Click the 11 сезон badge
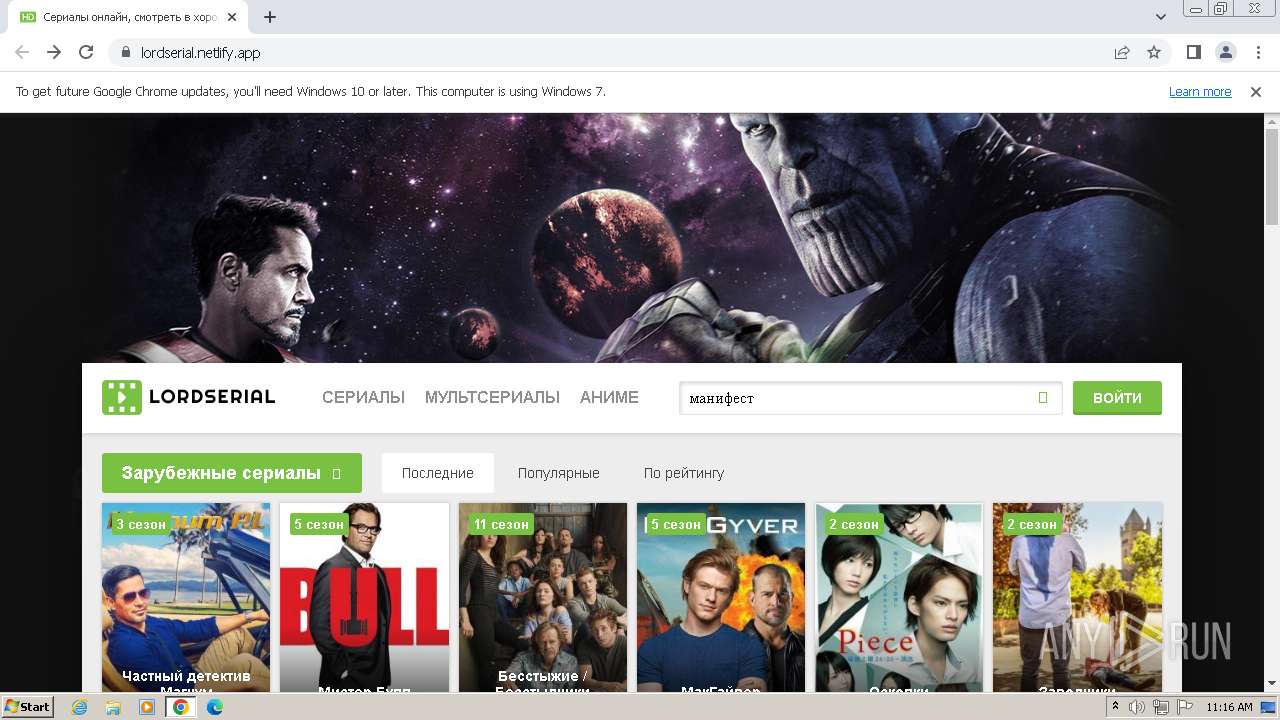Image resolution: width=1280 pixels, height=720 pixels. tap(501, 524)
